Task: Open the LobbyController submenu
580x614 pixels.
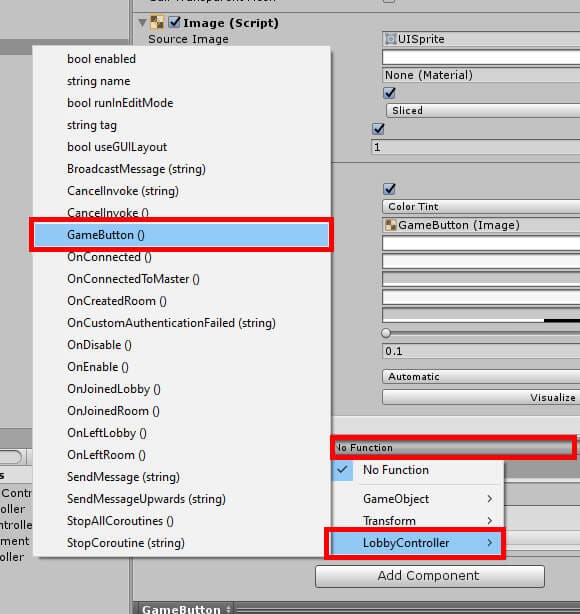Action: point(415,543)
